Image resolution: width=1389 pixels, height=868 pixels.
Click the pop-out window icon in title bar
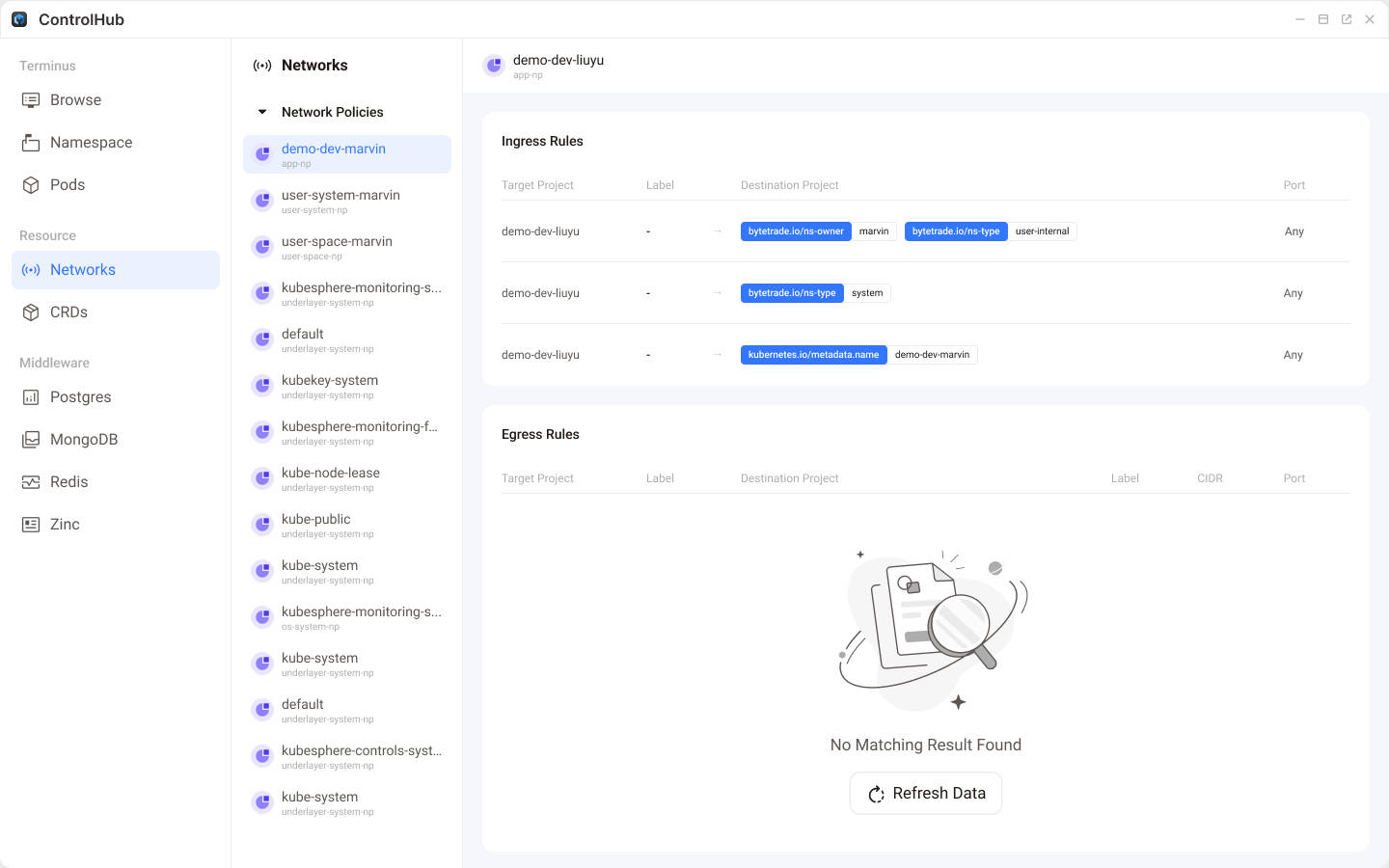[x=1347, y=19]
